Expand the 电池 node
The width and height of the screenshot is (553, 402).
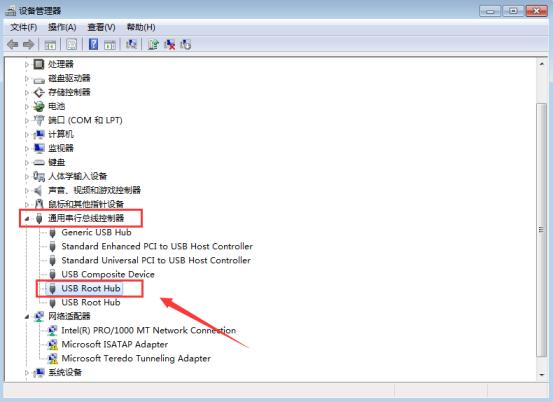(x=26, y=106)
